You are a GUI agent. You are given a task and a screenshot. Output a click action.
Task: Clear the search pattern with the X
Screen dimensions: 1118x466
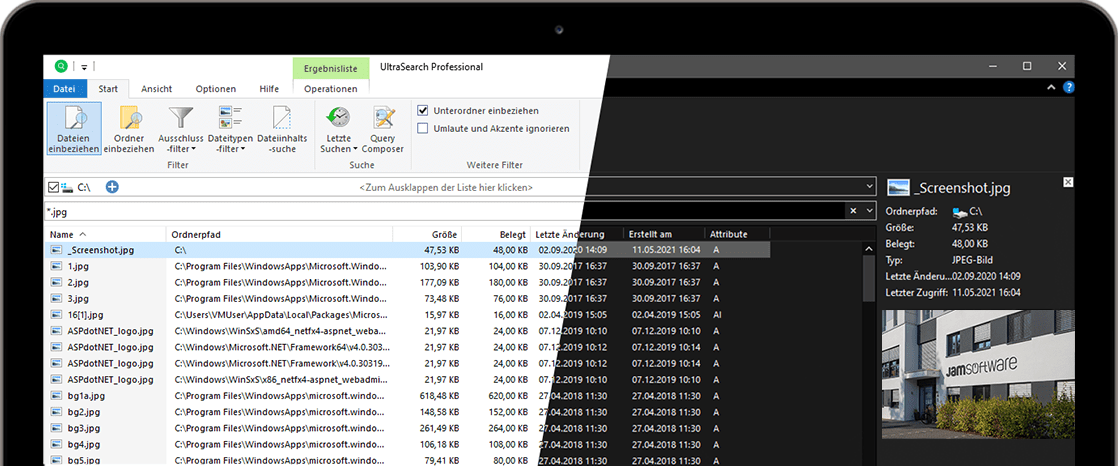pos(853,211)
